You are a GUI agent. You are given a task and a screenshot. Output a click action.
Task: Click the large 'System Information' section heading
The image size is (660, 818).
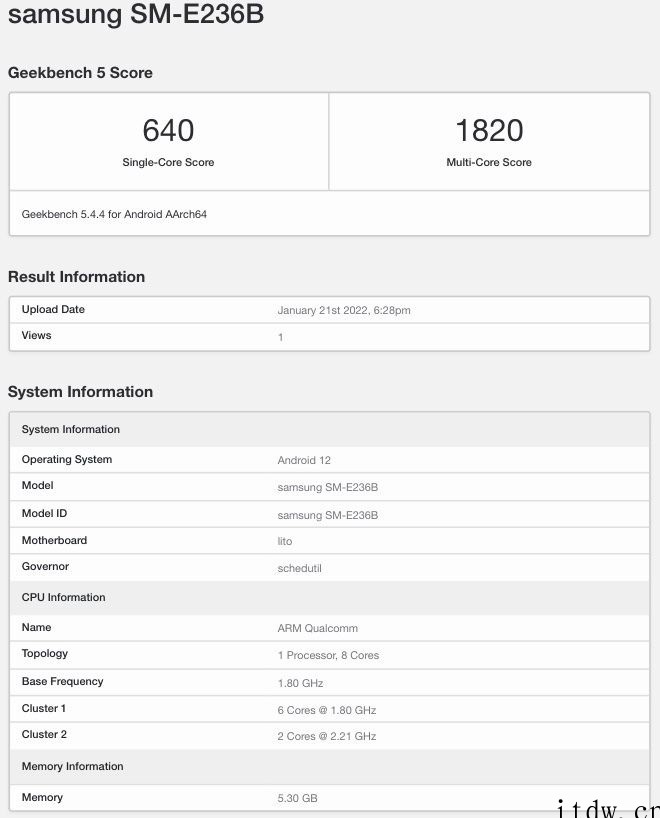[80, 392]
